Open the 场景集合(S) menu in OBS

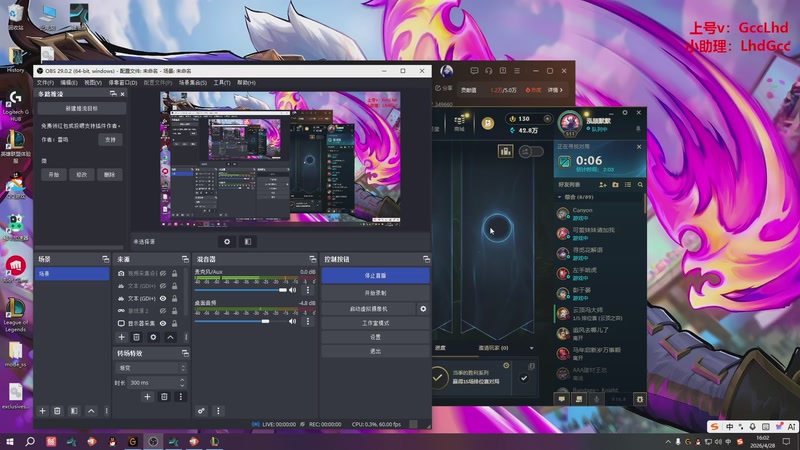tap(193, 83)
